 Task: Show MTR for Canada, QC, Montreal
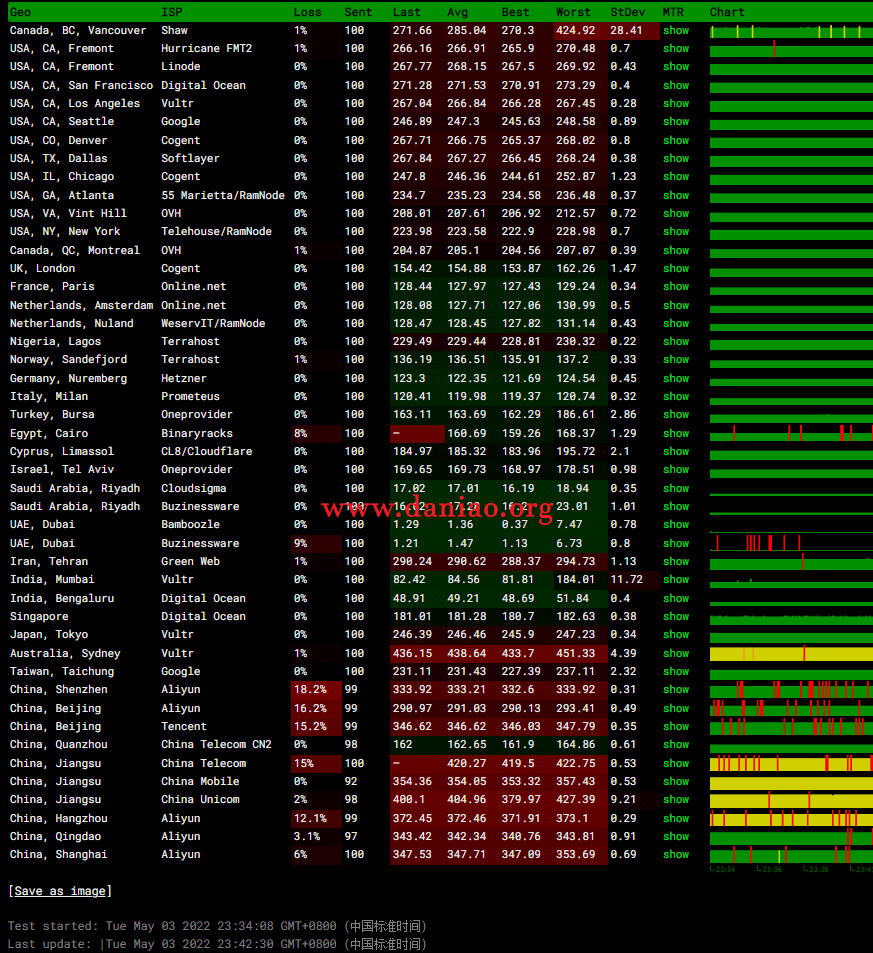[676, 250]
